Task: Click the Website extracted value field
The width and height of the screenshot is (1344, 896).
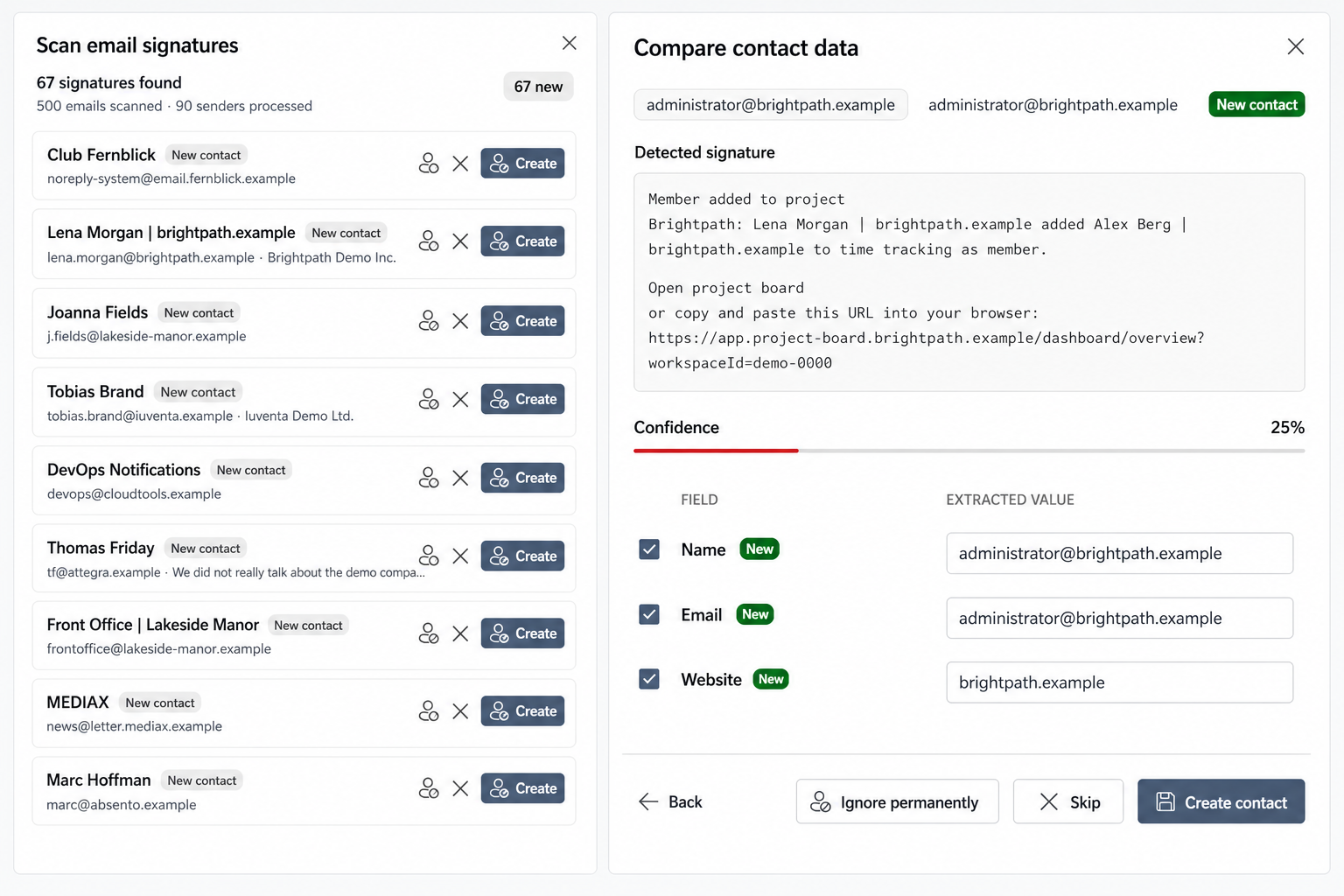Action: [1119, 682]
